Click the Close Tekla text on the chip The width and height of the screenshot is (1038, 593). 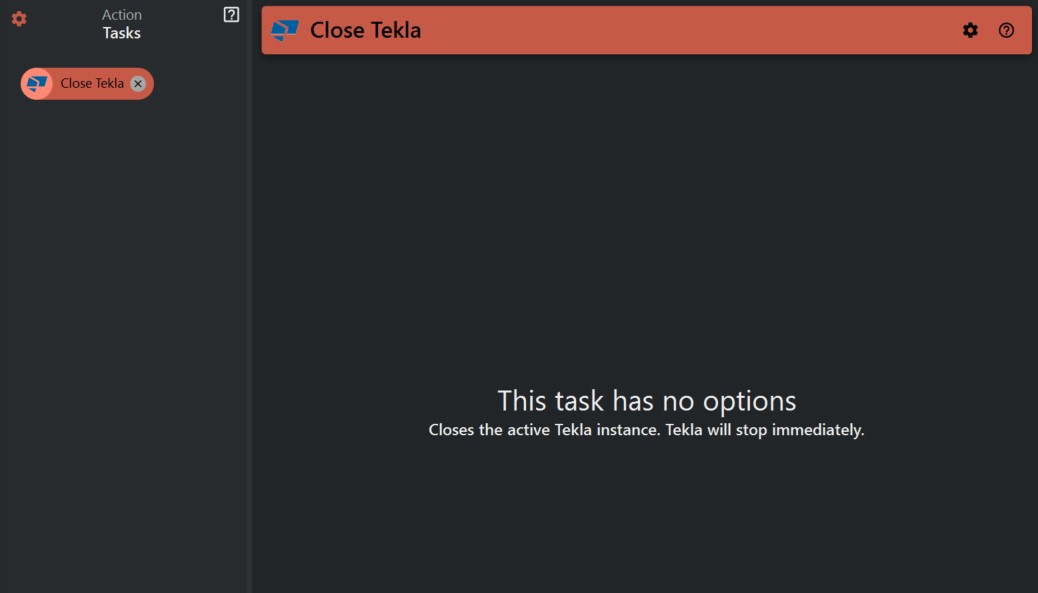click(90, 83)
